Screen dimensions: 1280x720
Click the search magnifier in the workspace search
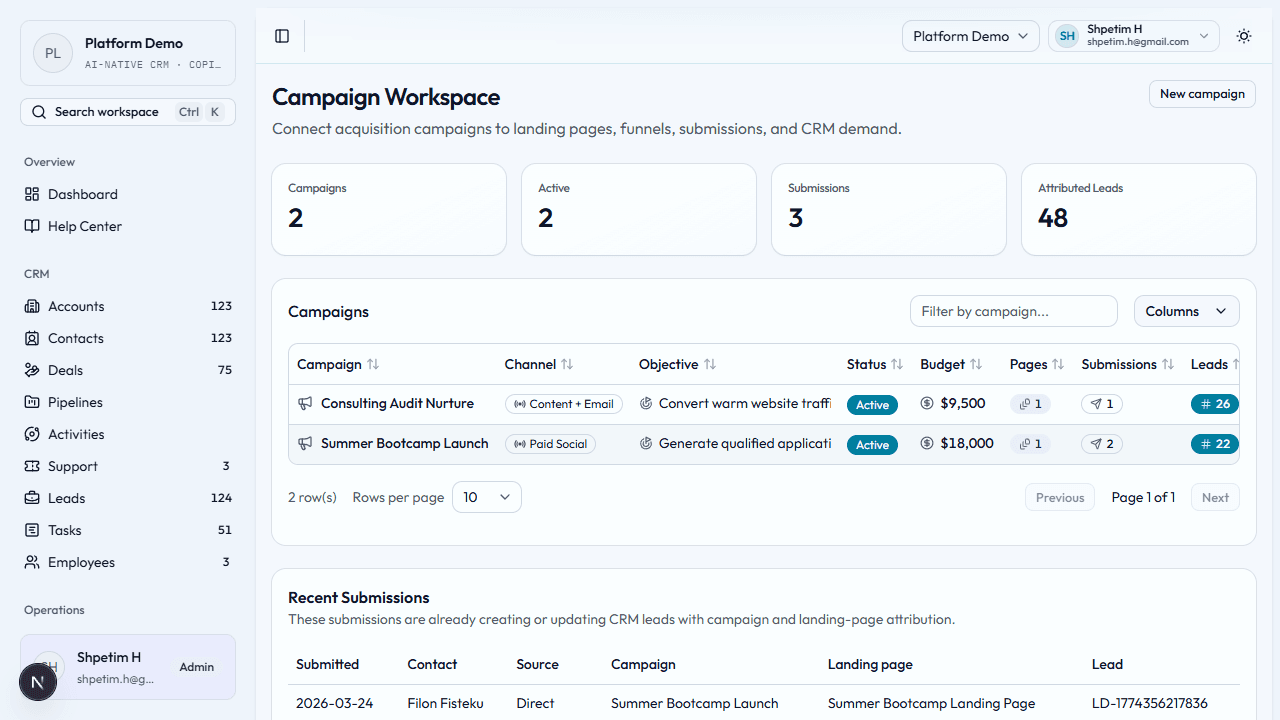tap(38, 111)
